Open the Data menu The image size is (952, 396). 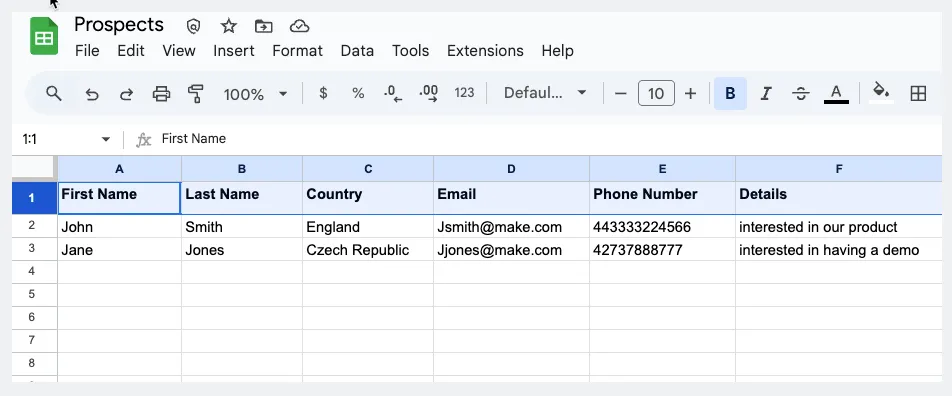point(357,50)
